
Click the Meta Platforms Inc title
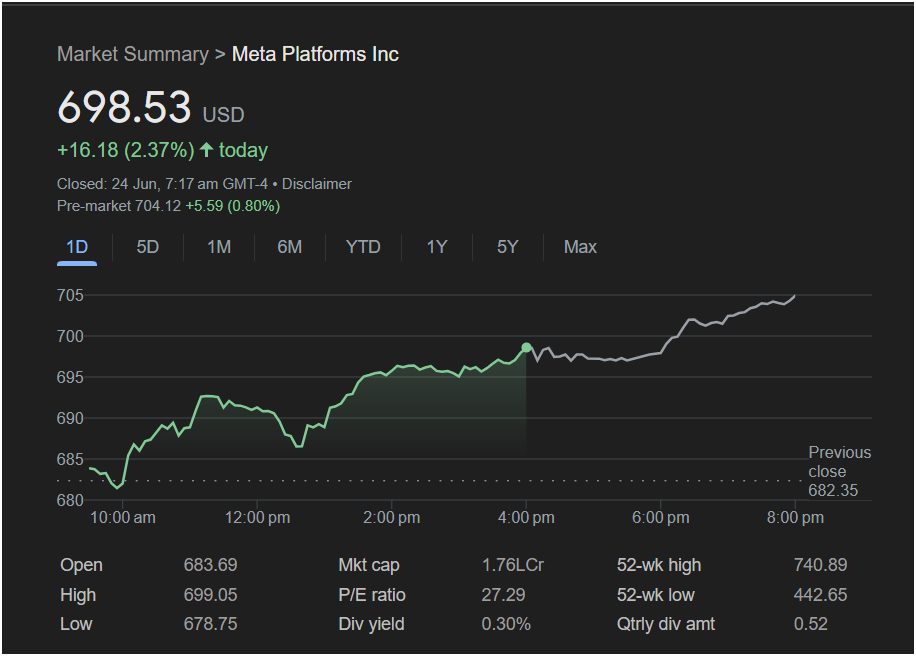[x=315, y=54]
